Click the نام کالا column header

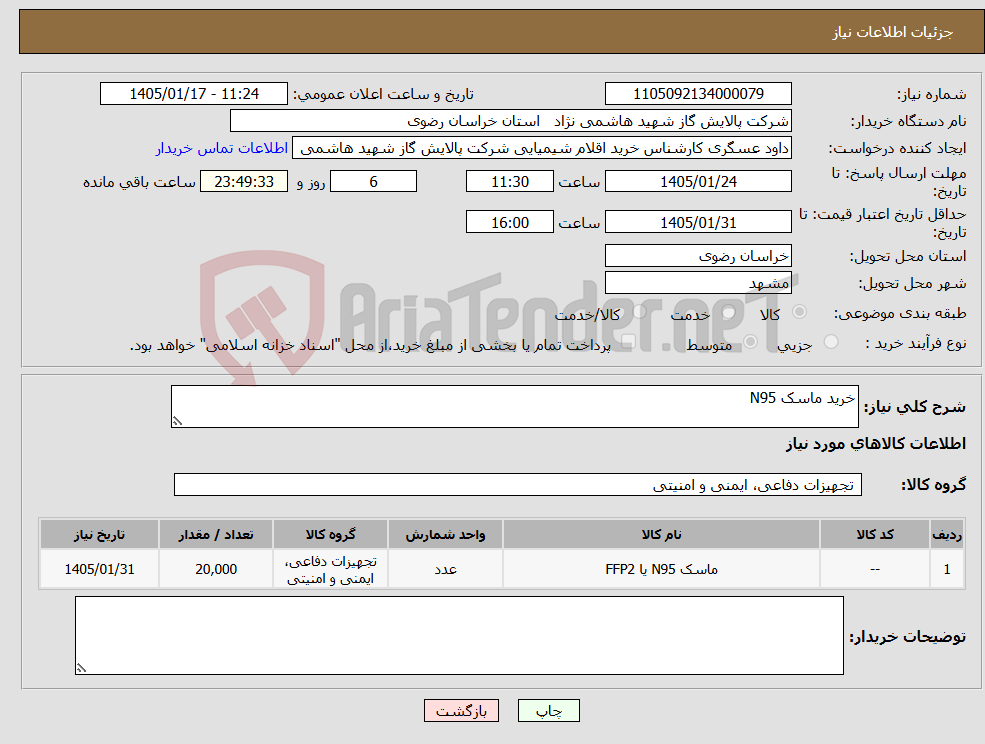pyautogui.click(x=661, y=534)
